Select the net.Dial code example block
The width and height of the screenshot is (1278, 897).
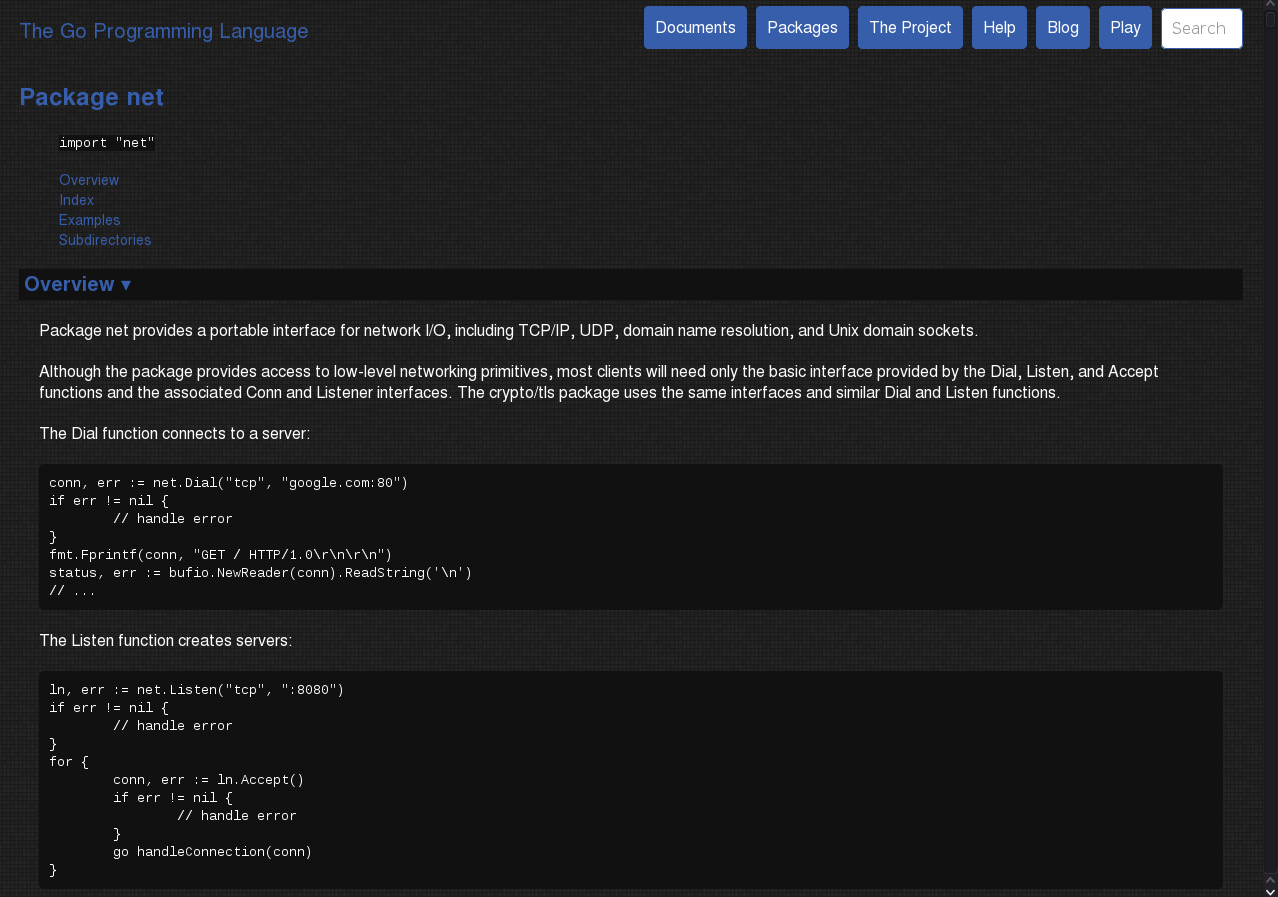pos(630,536)
